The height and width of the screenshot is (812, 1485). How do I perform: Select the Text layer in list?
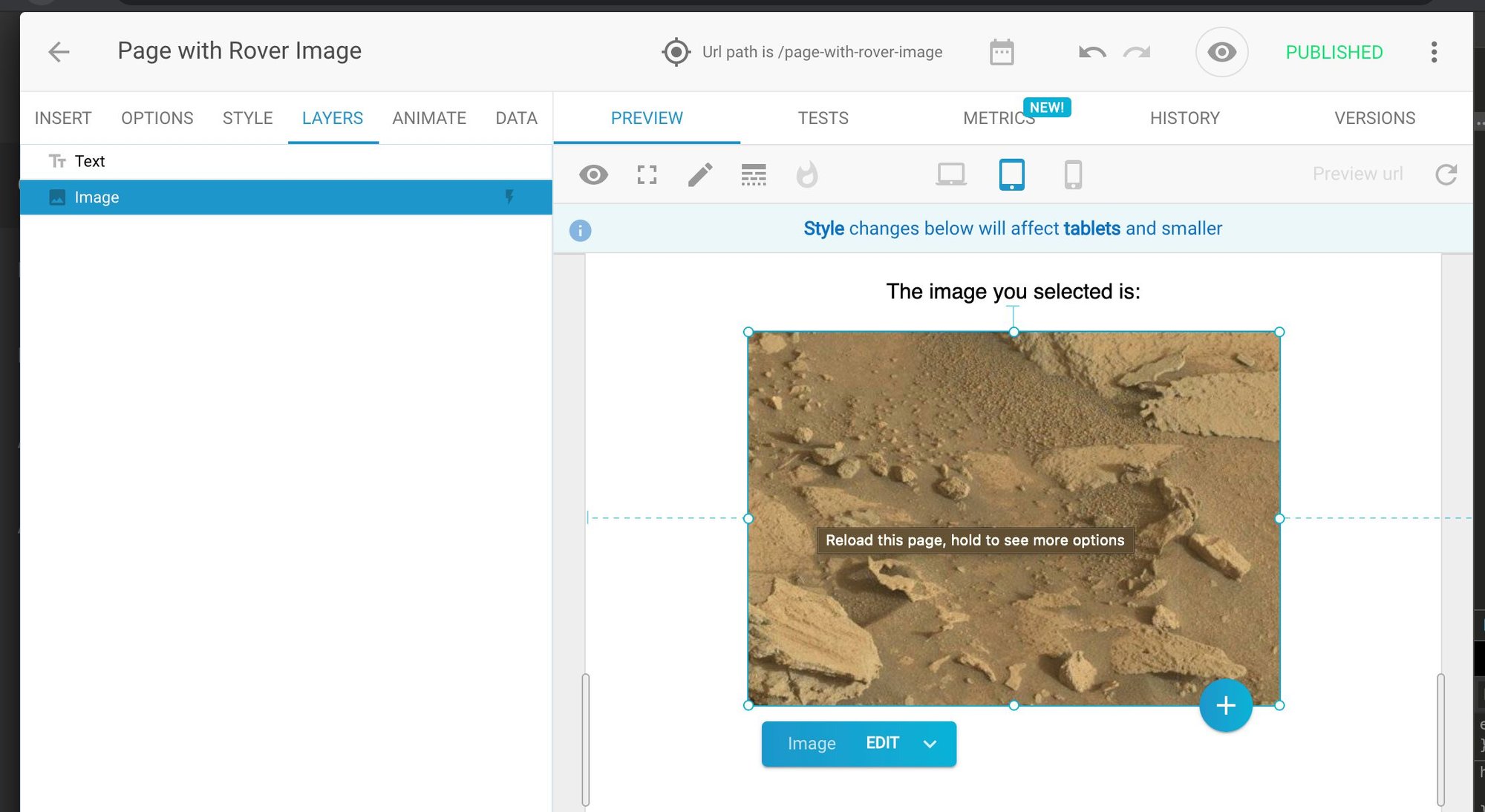(x=90, y=161)
